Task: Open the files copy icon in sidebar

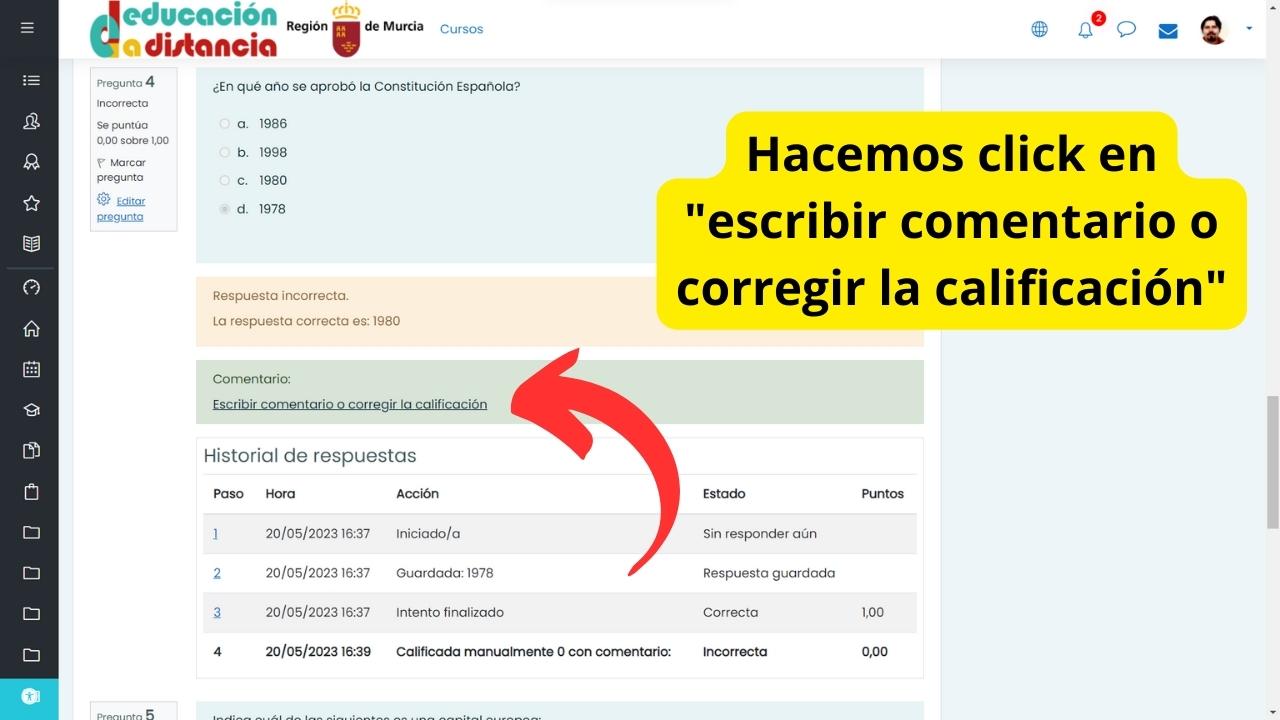Action: (x=31, y=451)
